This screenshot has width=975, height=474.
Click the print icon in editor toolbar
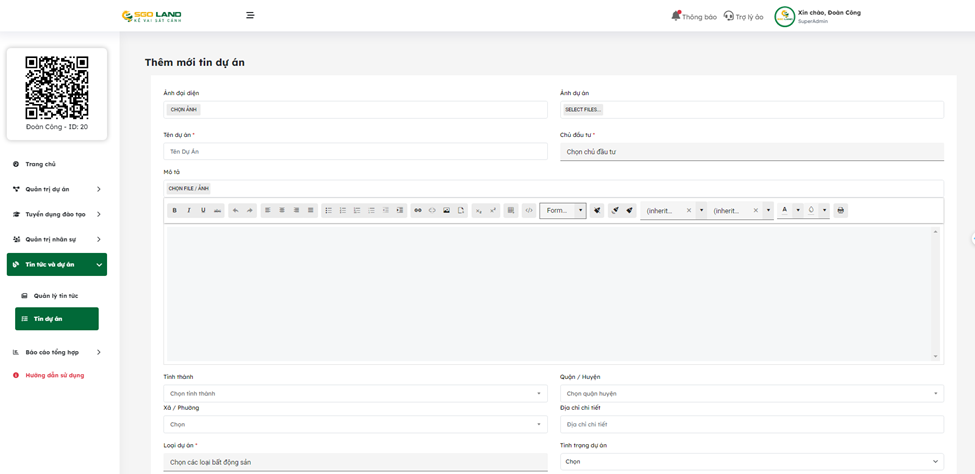[x=840, y=211]
